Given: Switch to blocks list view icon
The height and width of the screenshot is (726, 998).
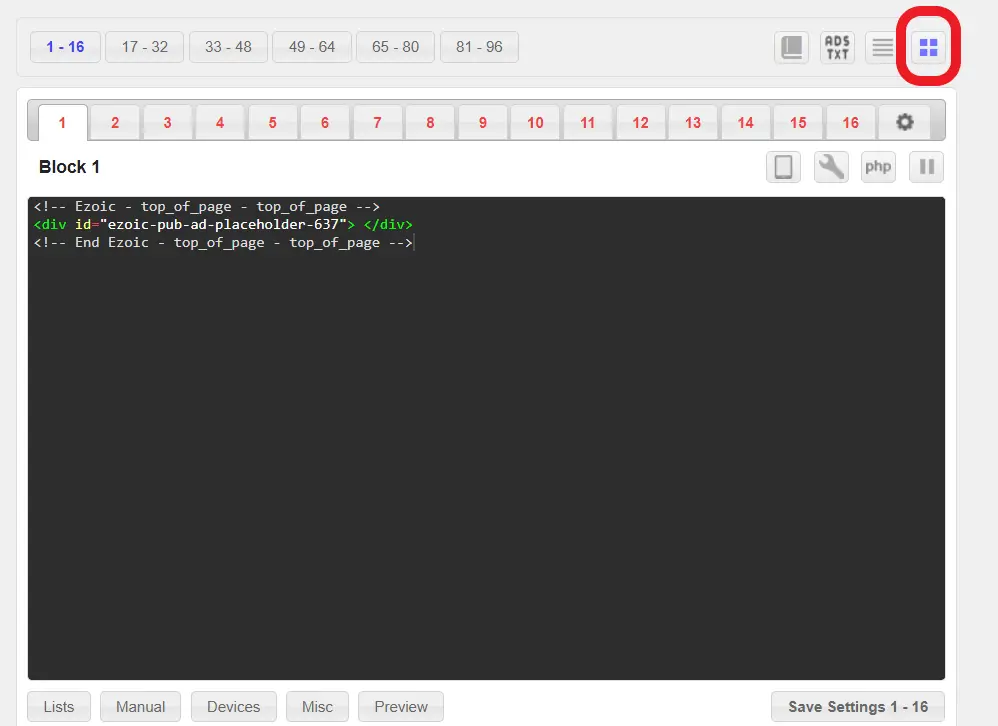Looking at the screenshot, I should [x=882, y=47].
